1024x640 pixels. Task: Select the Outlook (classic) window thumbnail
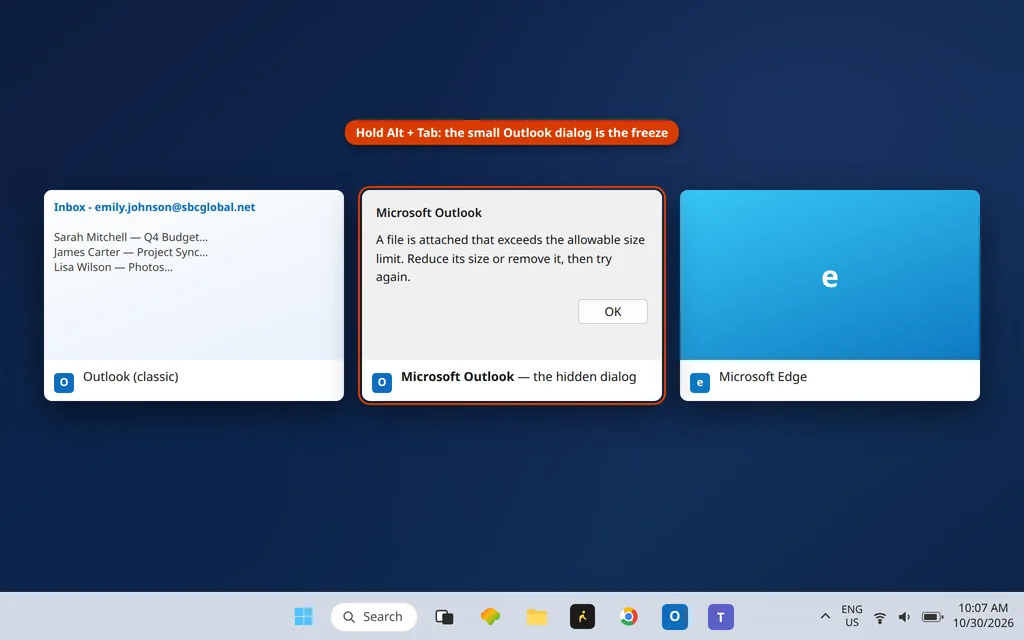point(194,295)
